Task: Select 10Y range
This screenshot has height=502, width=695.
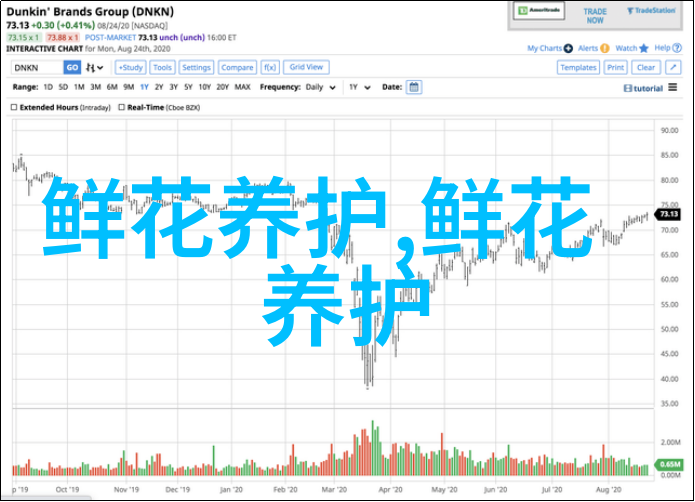Action: [204, 87]
